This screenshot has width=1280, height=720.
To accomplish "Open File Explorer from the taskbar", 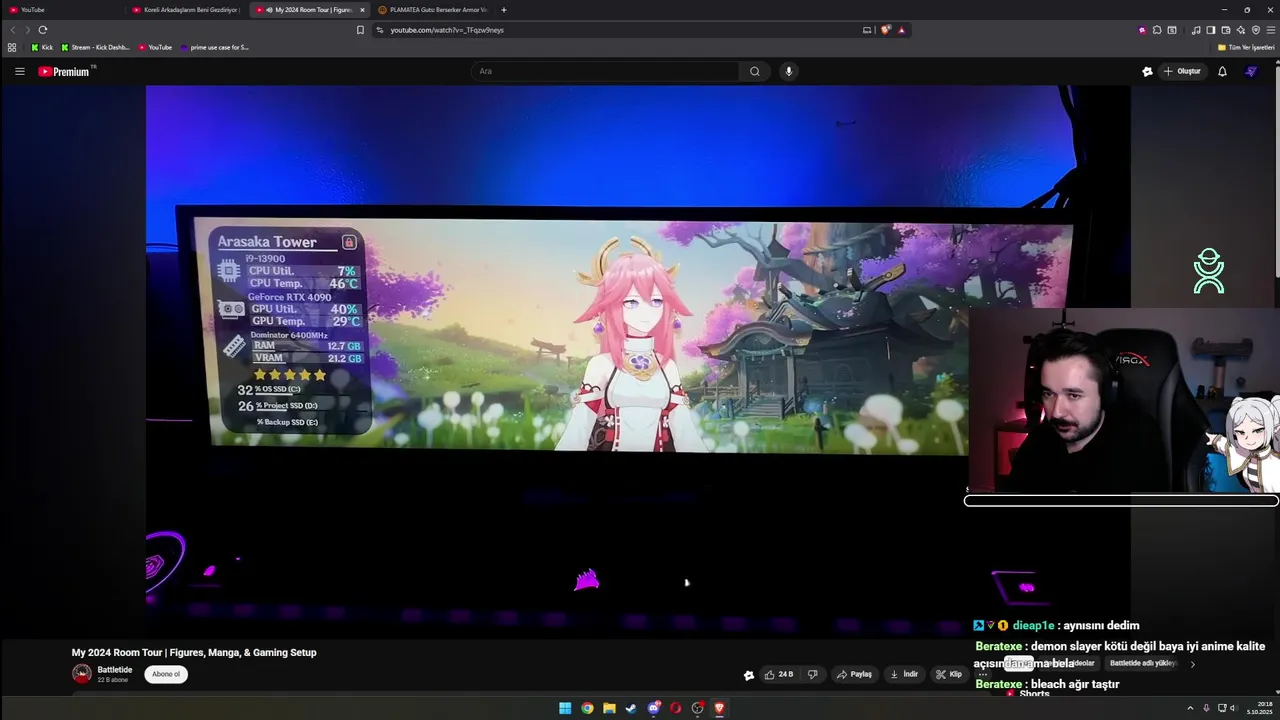I will tap(609, 708).
